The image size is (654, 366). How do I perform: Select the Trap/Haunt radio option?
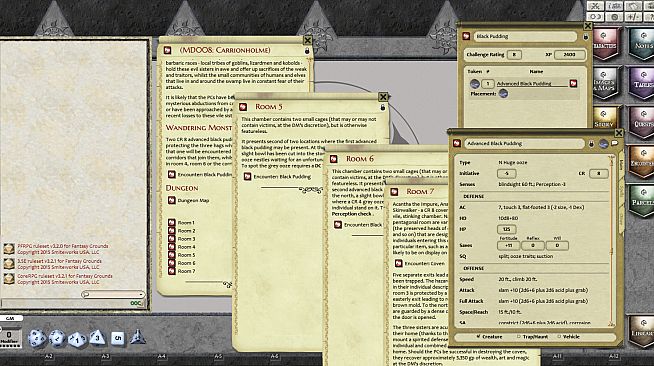pos(519,336)
